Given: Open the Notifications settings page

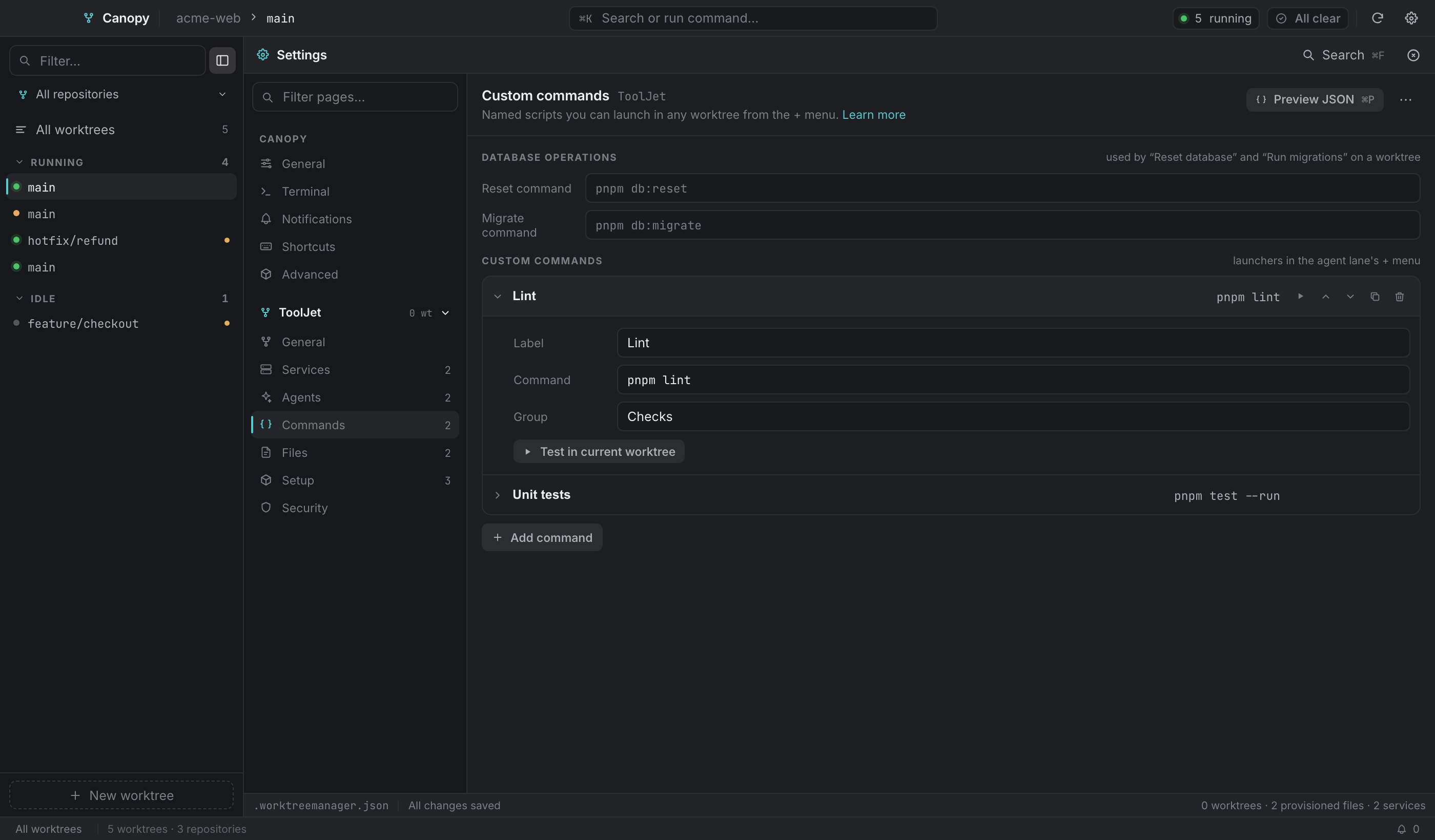Looking at the screenshot, I should (x=355, y=219).
